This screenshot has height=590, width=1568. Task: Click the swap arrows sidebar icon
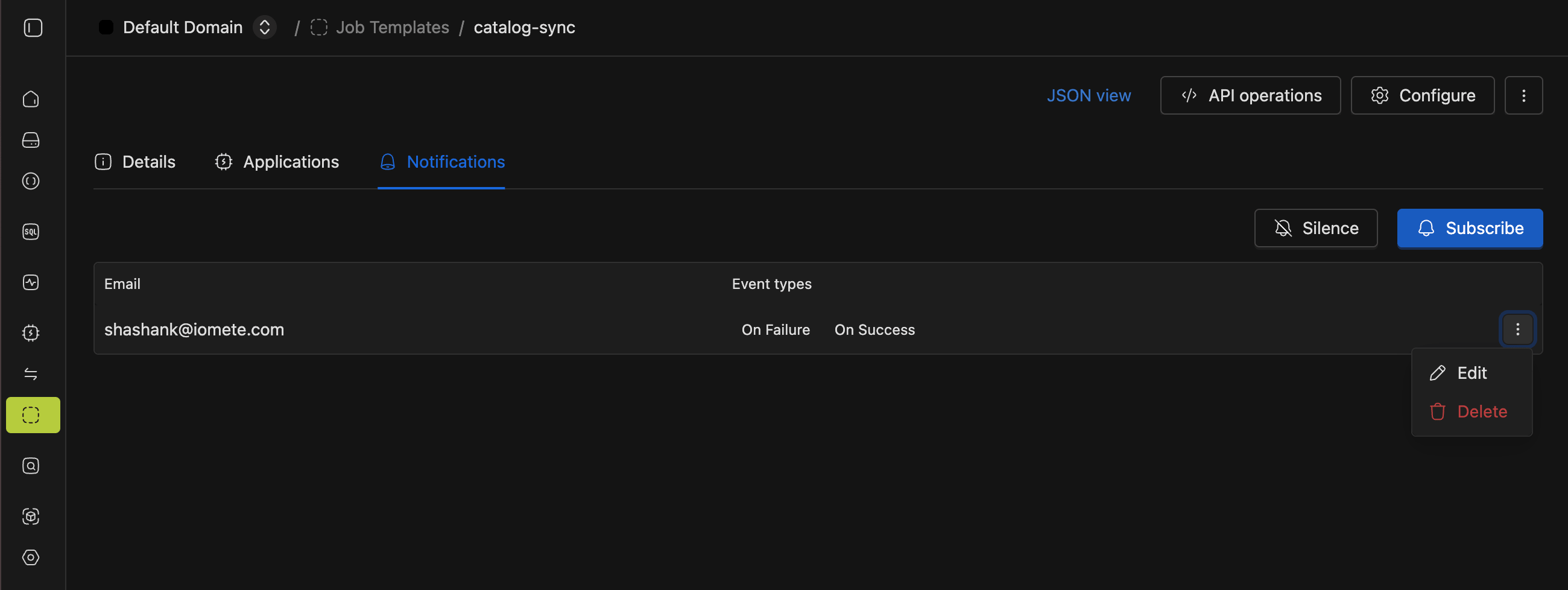(31, 374)
